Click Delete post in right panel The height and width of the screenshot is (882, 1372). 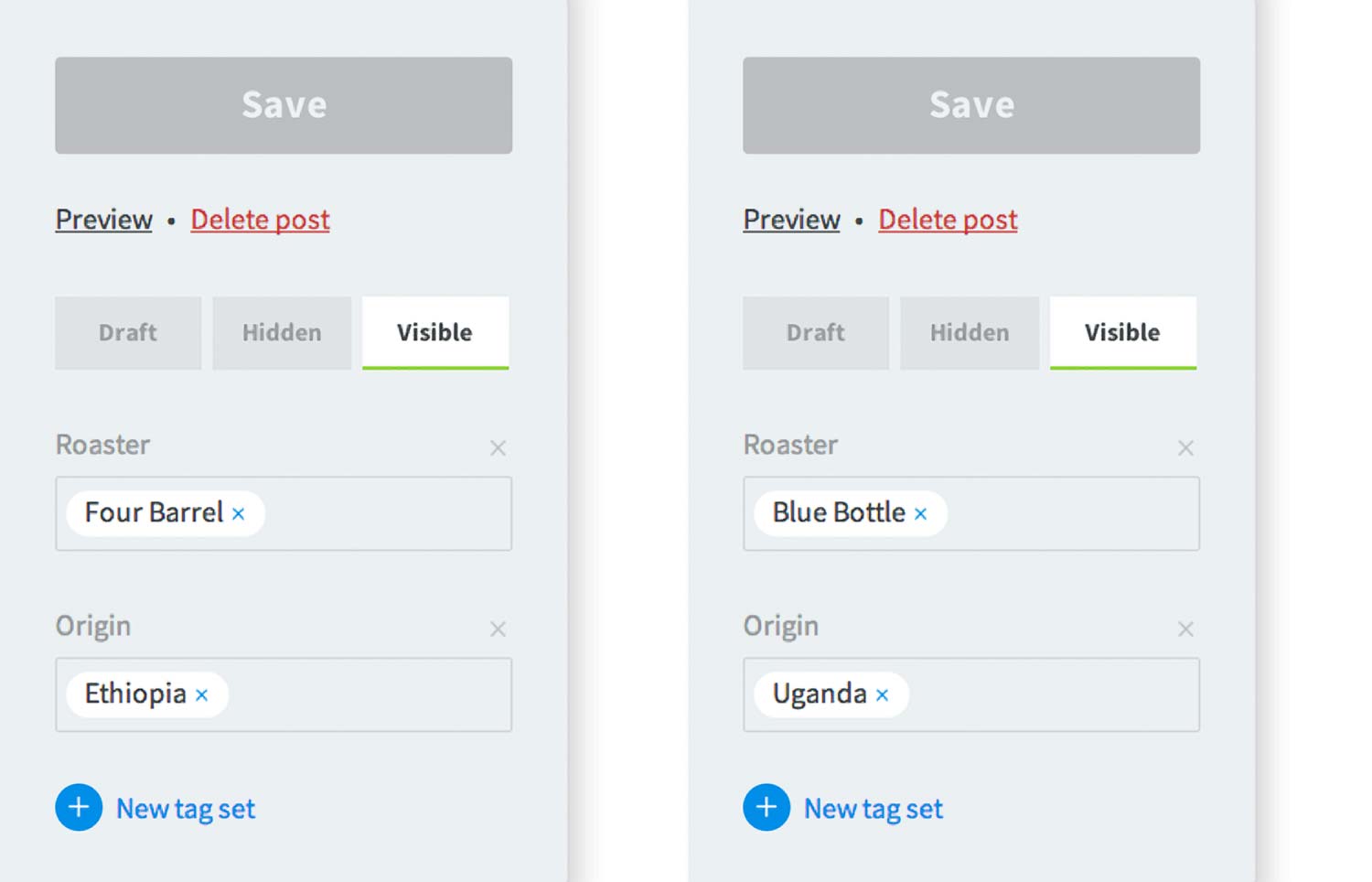pyautogui.click(x=948, y=220)
